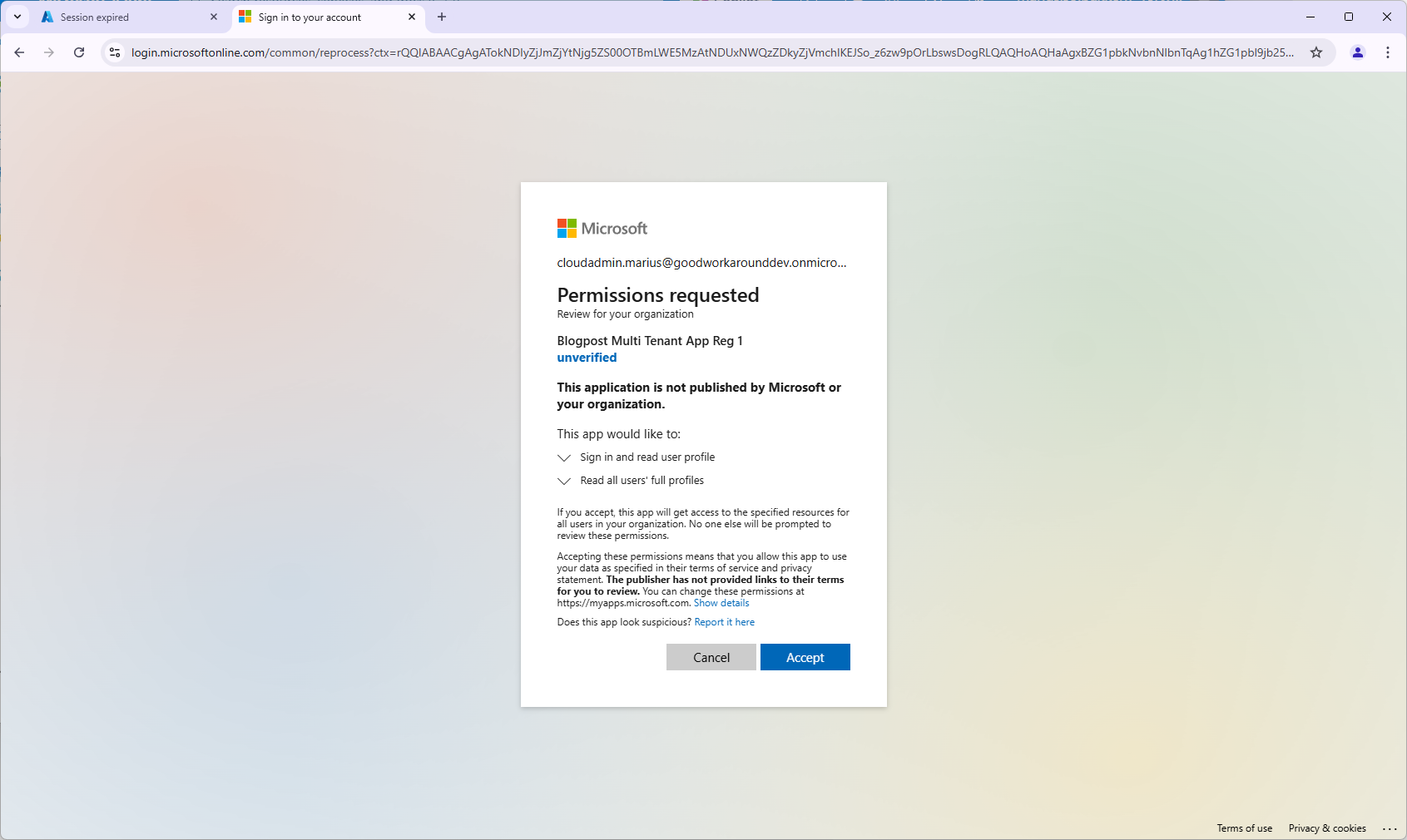Open the browser profile avatar icon
Screen dimensions: 1407x840
click(1358, 52)
